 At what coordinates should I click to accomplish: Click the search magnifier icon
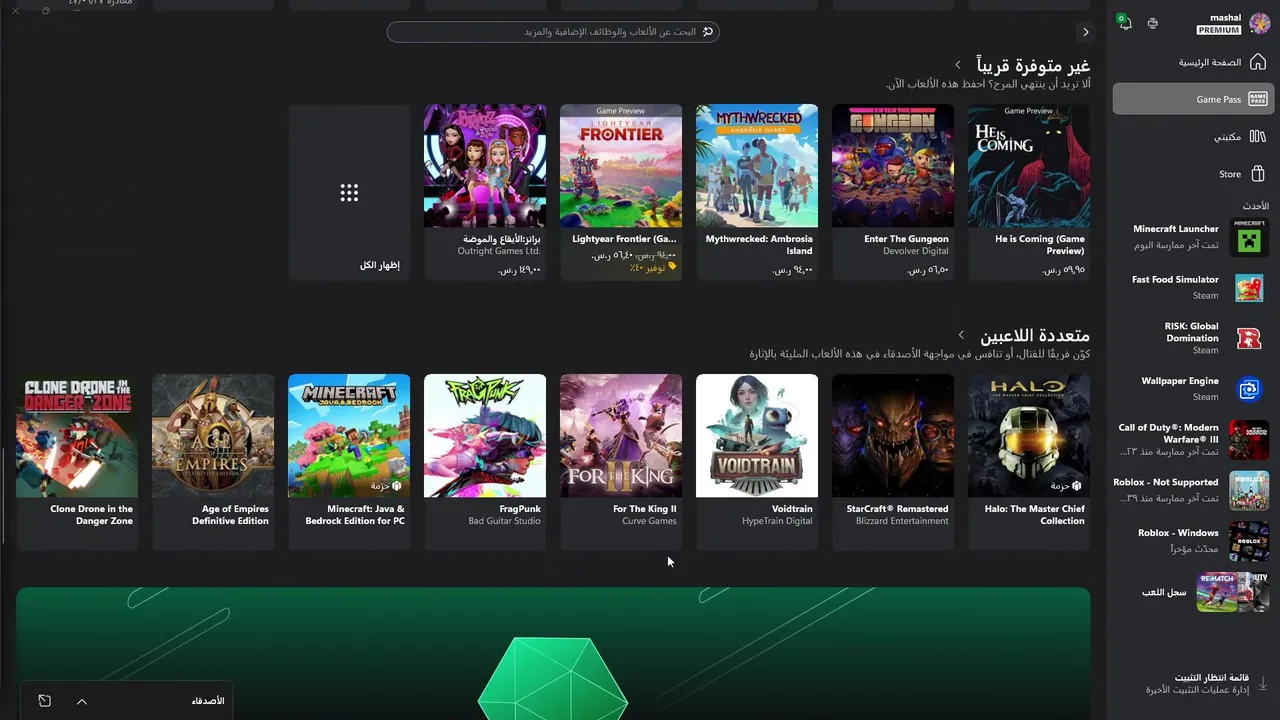pos(708,32)
